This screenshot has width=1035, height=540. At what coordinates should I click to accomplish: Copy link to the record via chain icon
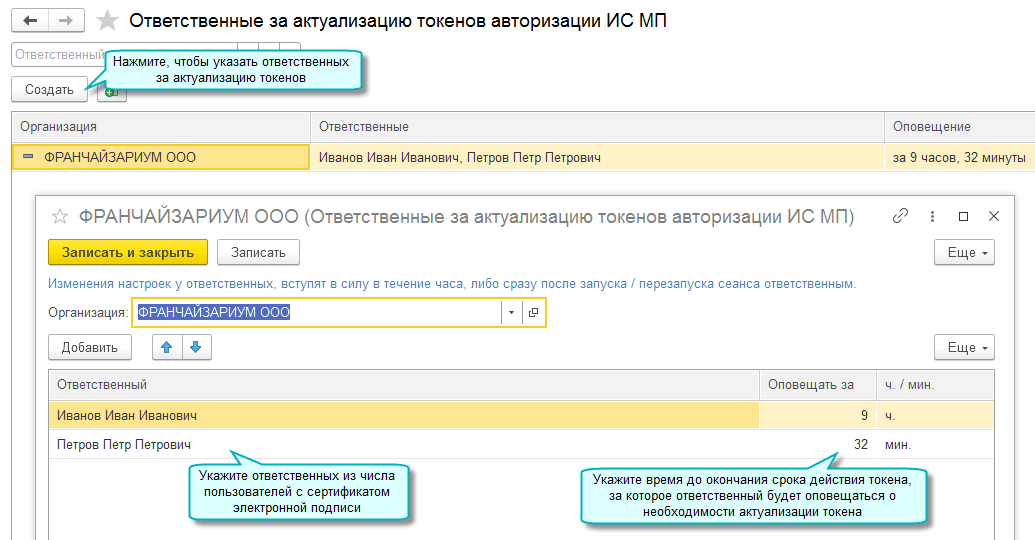(x=900, y=215)
